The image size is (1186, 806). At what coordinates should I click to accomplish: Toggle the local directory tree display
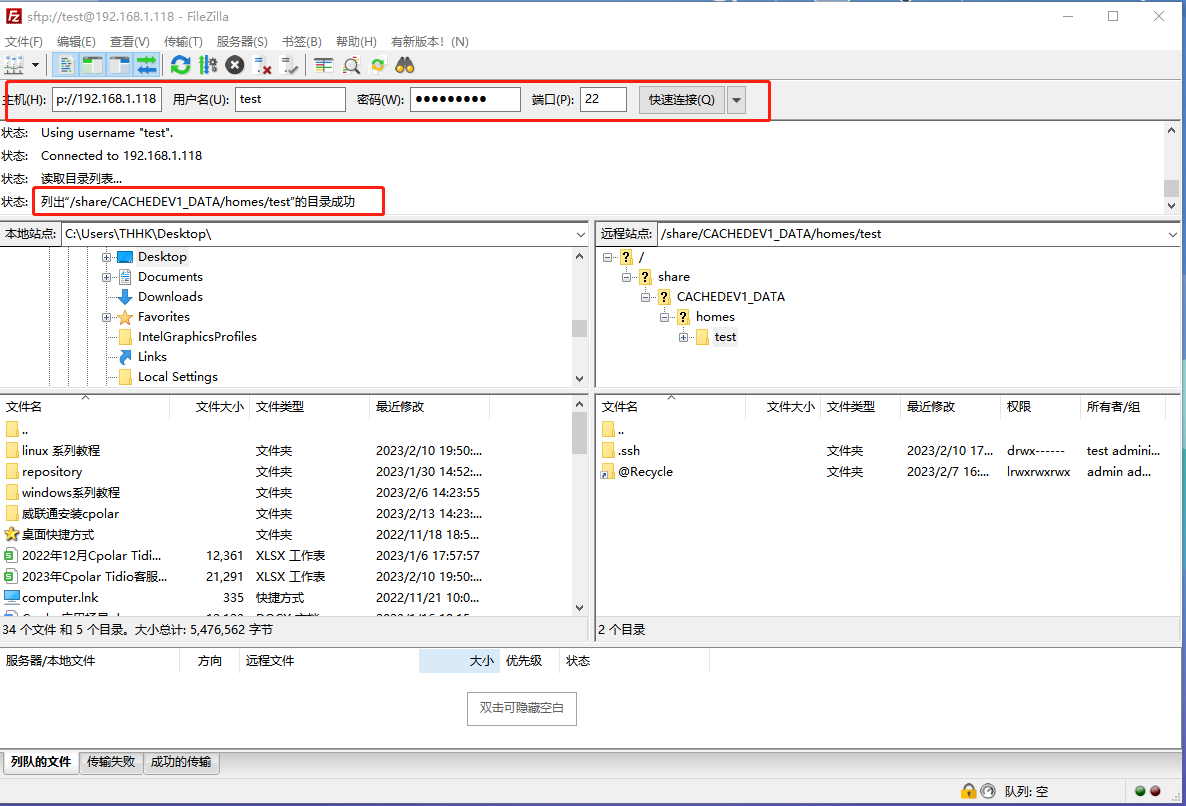coord(92,65)
